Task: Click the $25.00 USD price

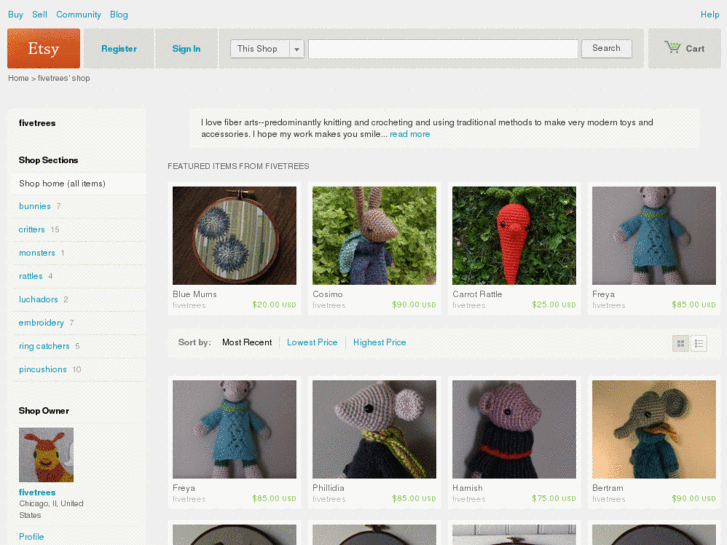Action: [x=554, y=305]
